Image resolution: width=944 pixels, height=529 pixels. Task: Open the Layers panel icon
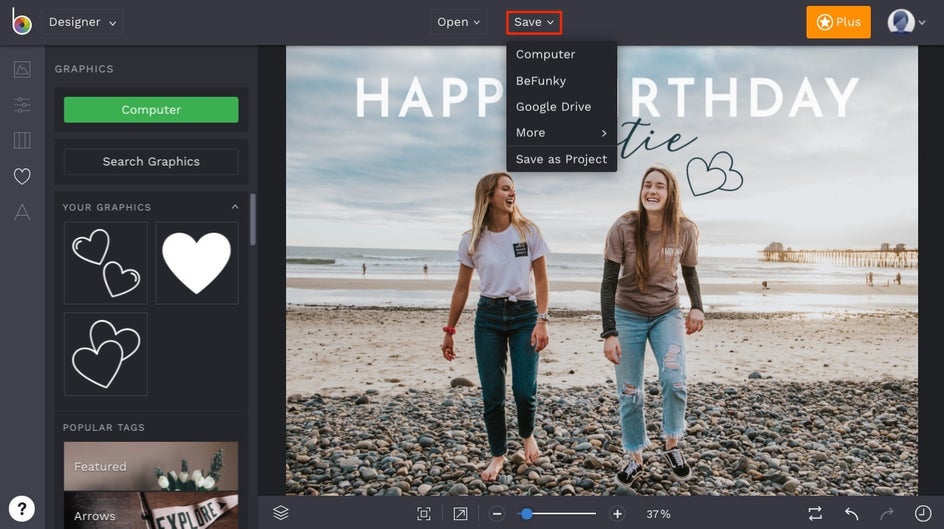[281, 513]
